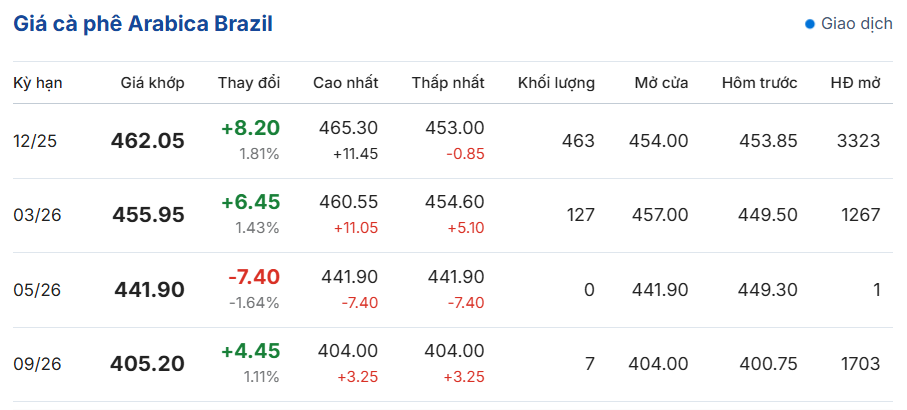Click the 462.05 matched price
907x410 pixels.
click(148, 141)
